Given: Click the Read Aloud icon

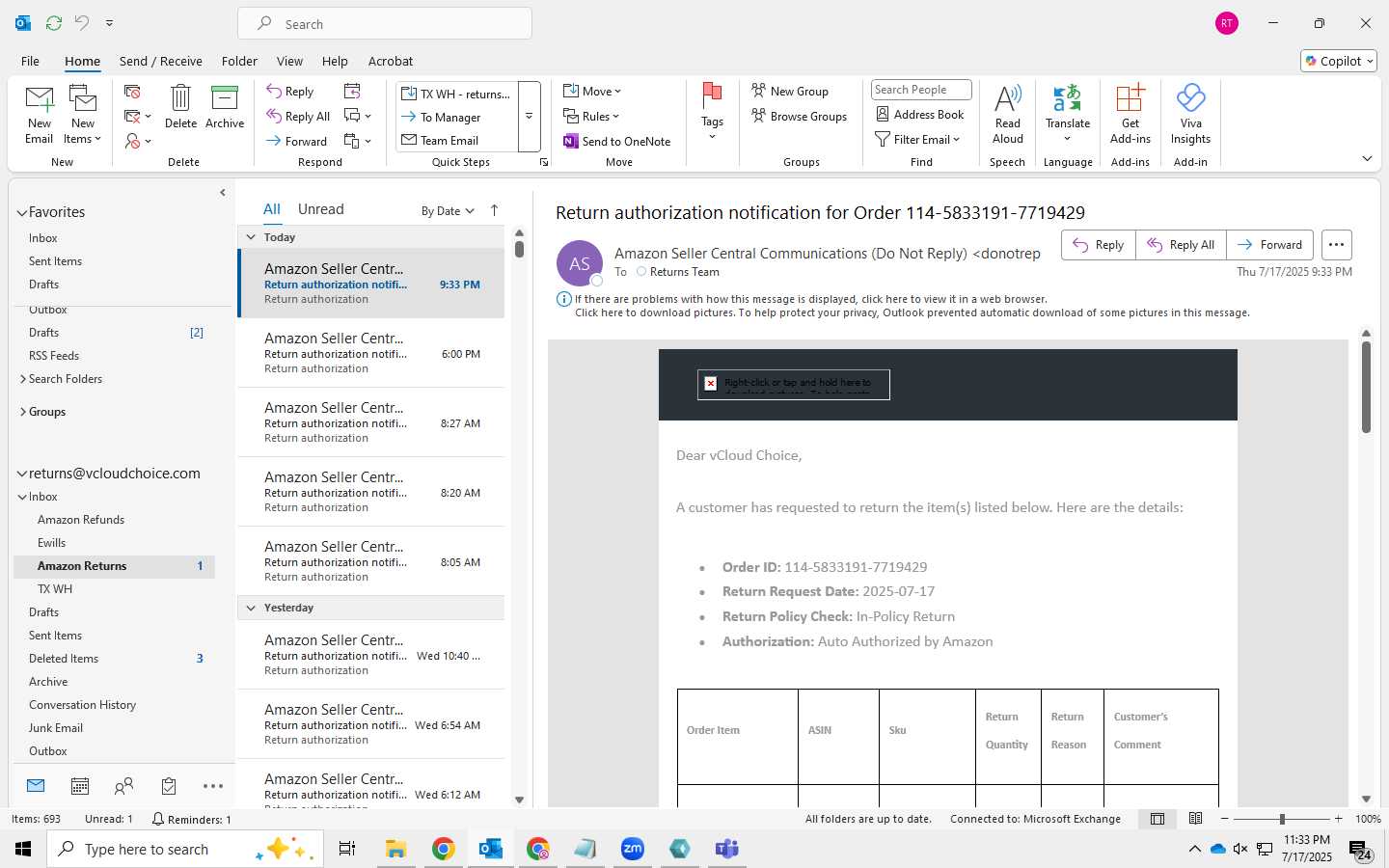Looking at the screenshot, I should pos(1008,98).
